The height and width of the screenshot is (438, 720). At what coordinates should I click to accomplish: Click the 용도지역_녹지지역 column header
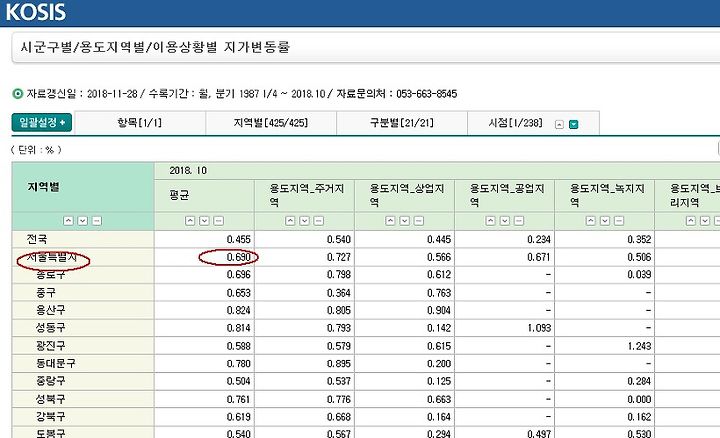[605, 196]
